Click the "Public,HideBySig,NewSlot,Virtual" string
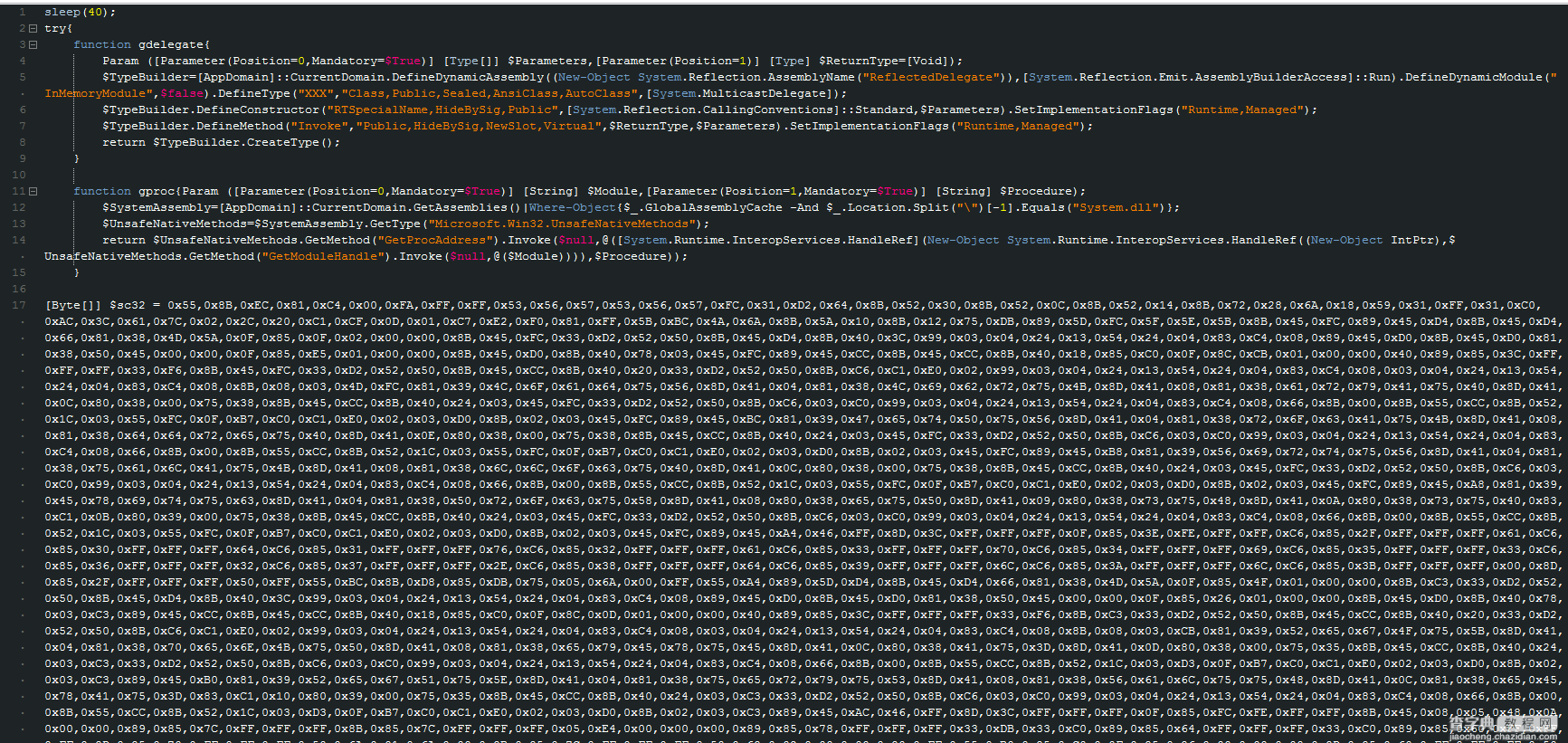The height and width of the screenshot is (743, 1568). pos(479,126)
